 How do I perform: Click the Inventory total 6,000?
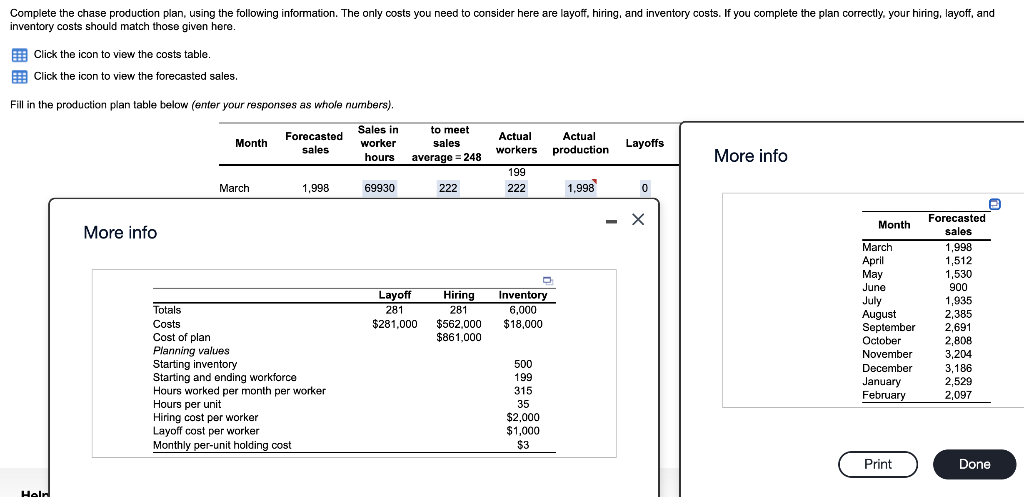(523, 310)
